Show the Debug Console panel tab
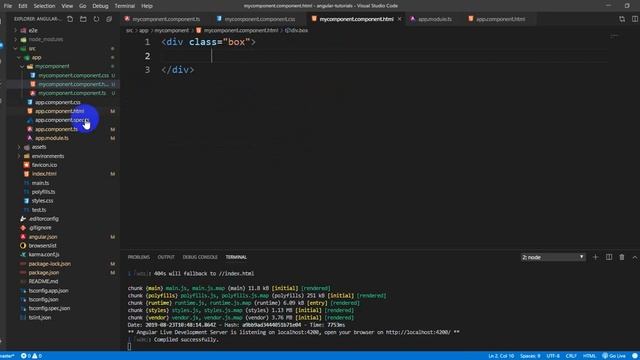The height and width of the screenshot is (360, 640). tap(200, 257)
